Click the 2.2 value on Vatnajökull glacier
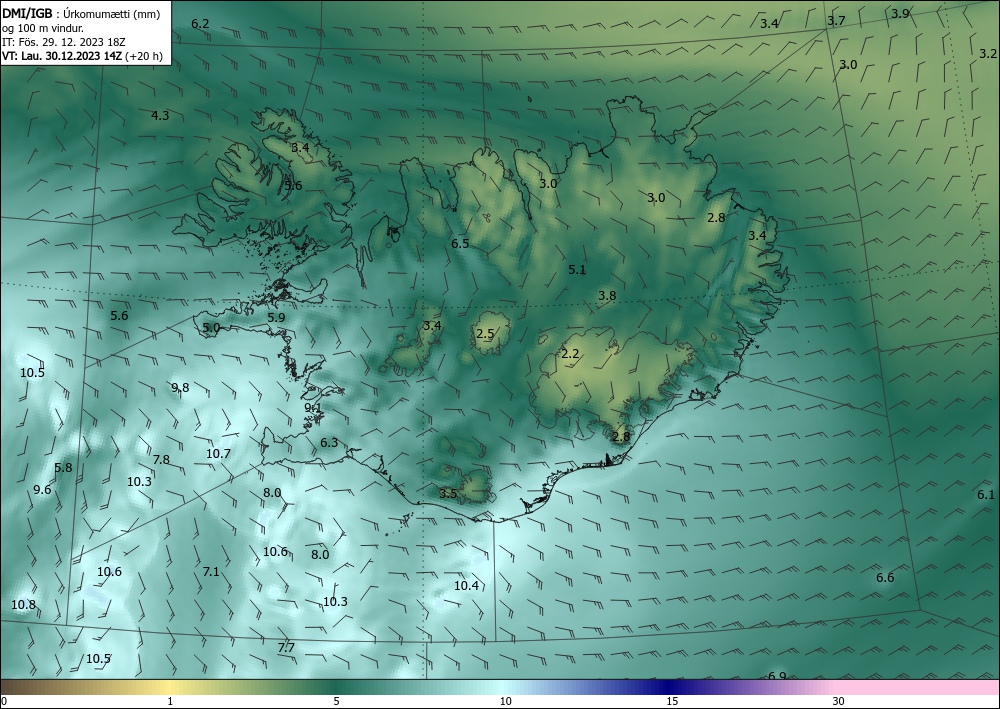This screenshot has height=709, width=1000. coord(570,353)
